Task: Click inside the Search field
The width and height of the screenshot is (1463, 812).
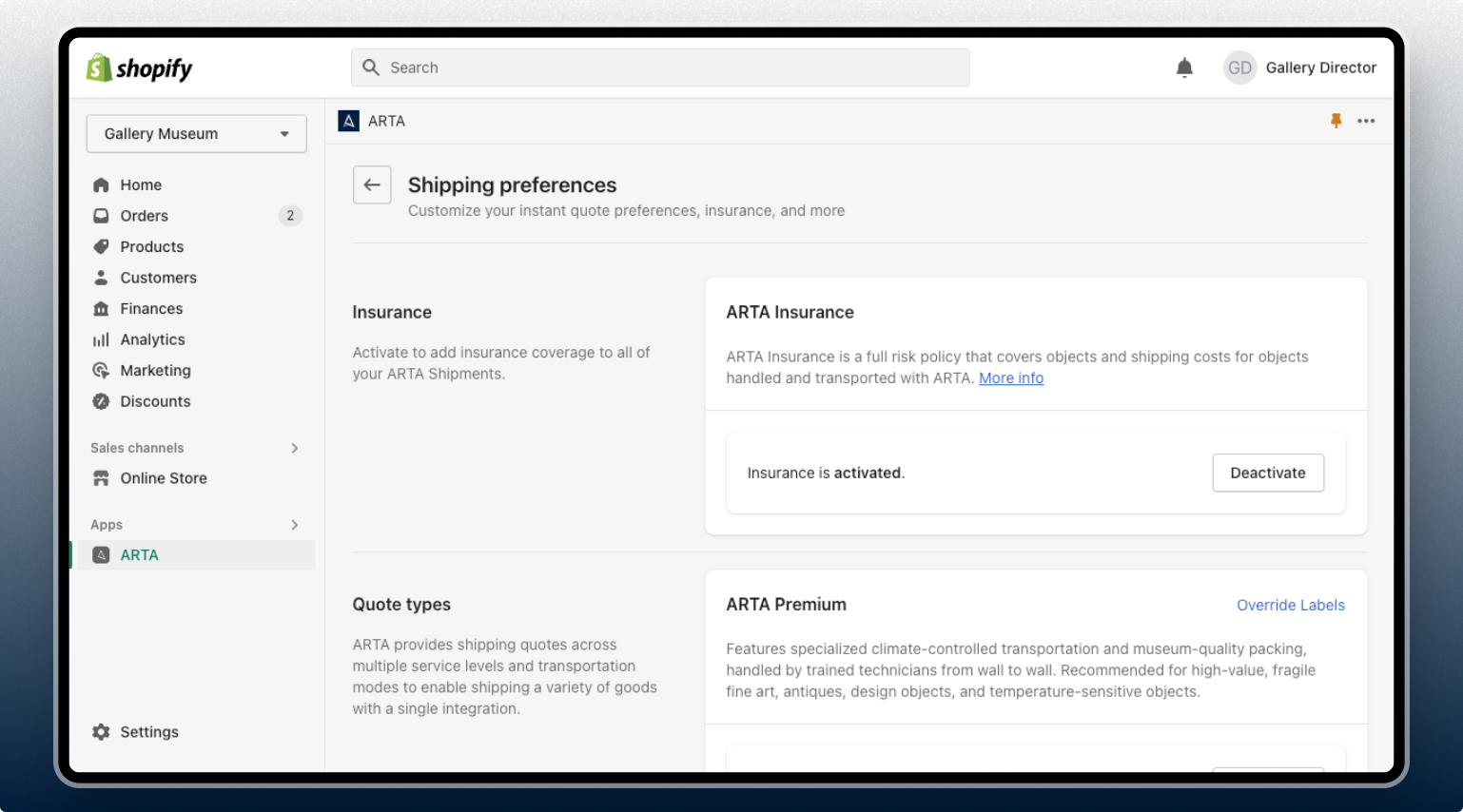Action: (x=660, y=68)
